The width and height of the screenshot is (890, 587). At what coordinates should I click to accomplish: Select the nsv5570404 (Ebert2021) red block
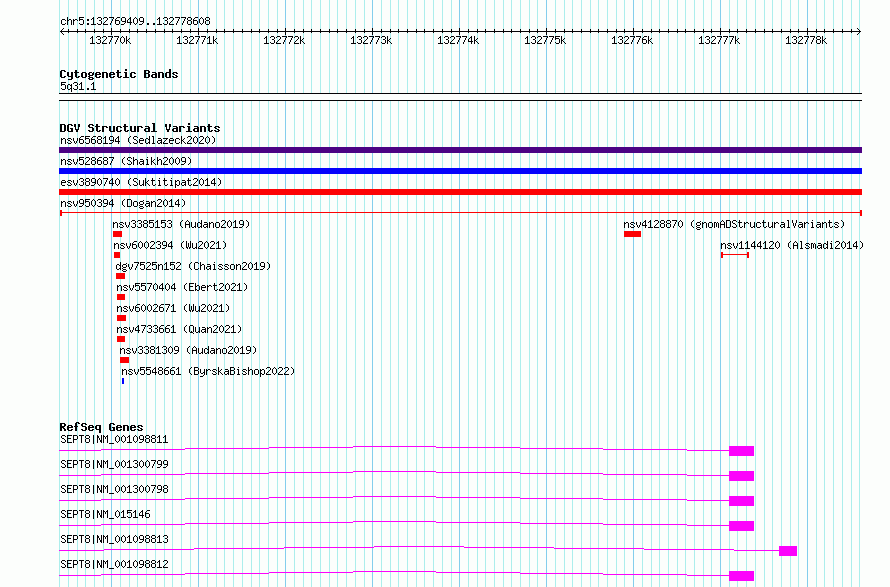point(121,297)
